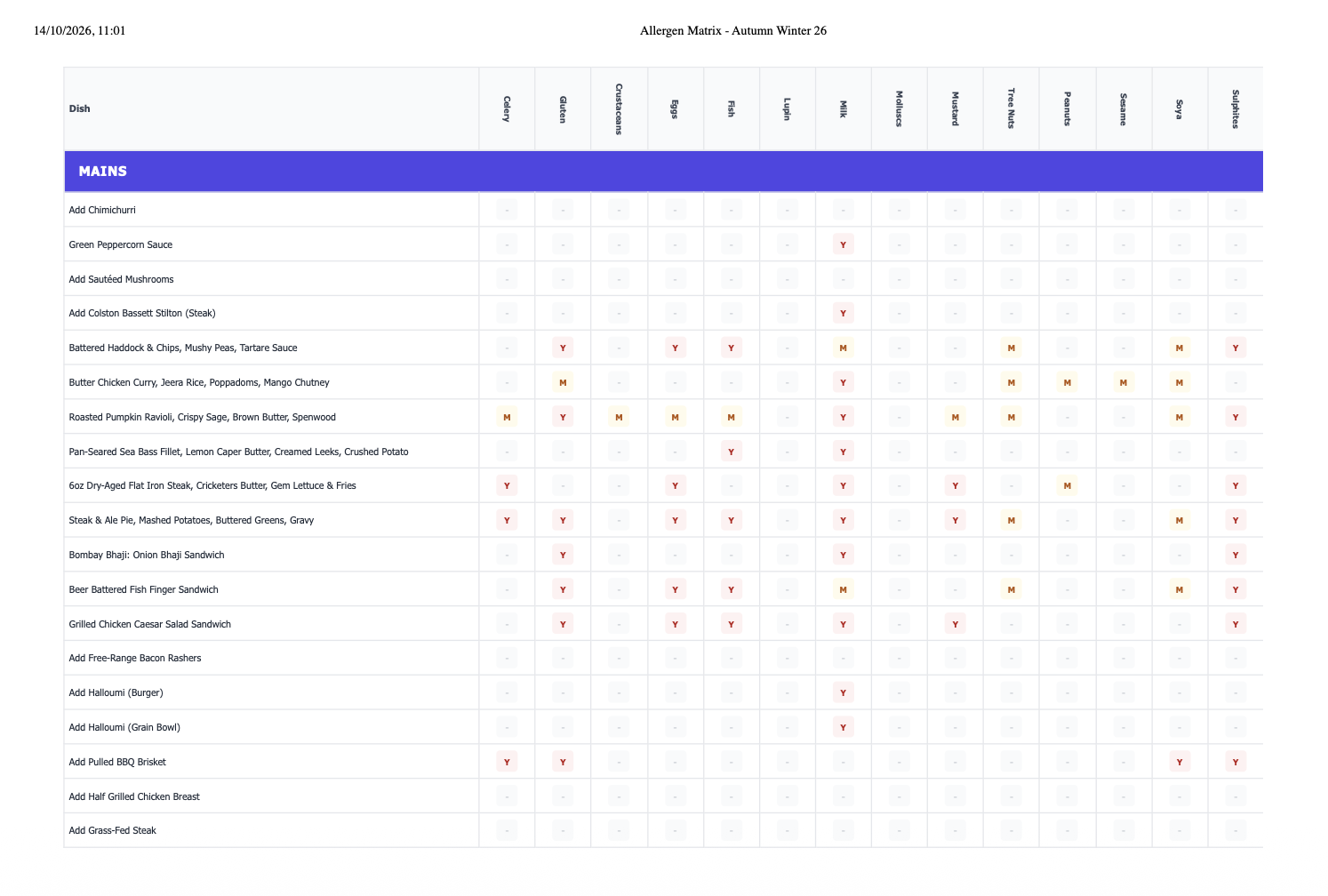Click the Sesame M for Butter Chicken Curry

pyautogui.click(x=1123, y=382)
